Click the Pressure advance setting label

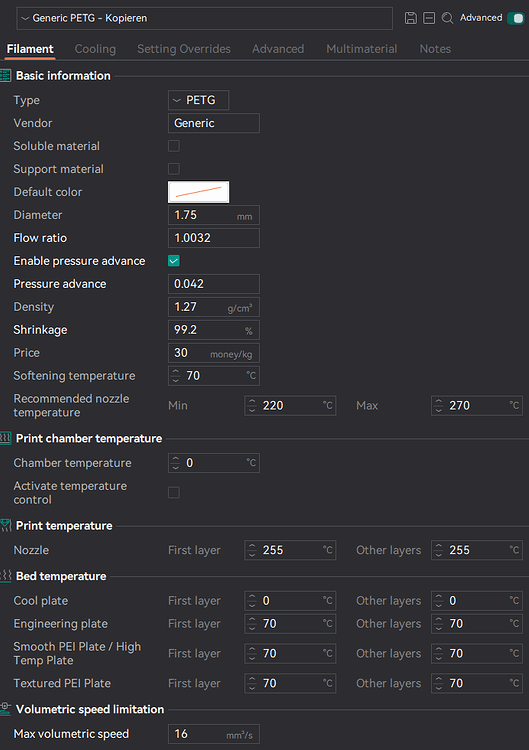coord(60,284)
